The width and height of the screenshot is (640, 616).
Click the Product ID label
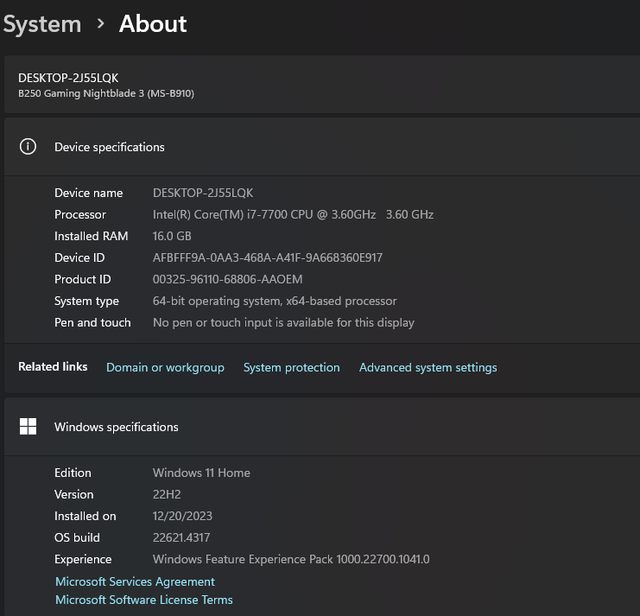[82, 279]
